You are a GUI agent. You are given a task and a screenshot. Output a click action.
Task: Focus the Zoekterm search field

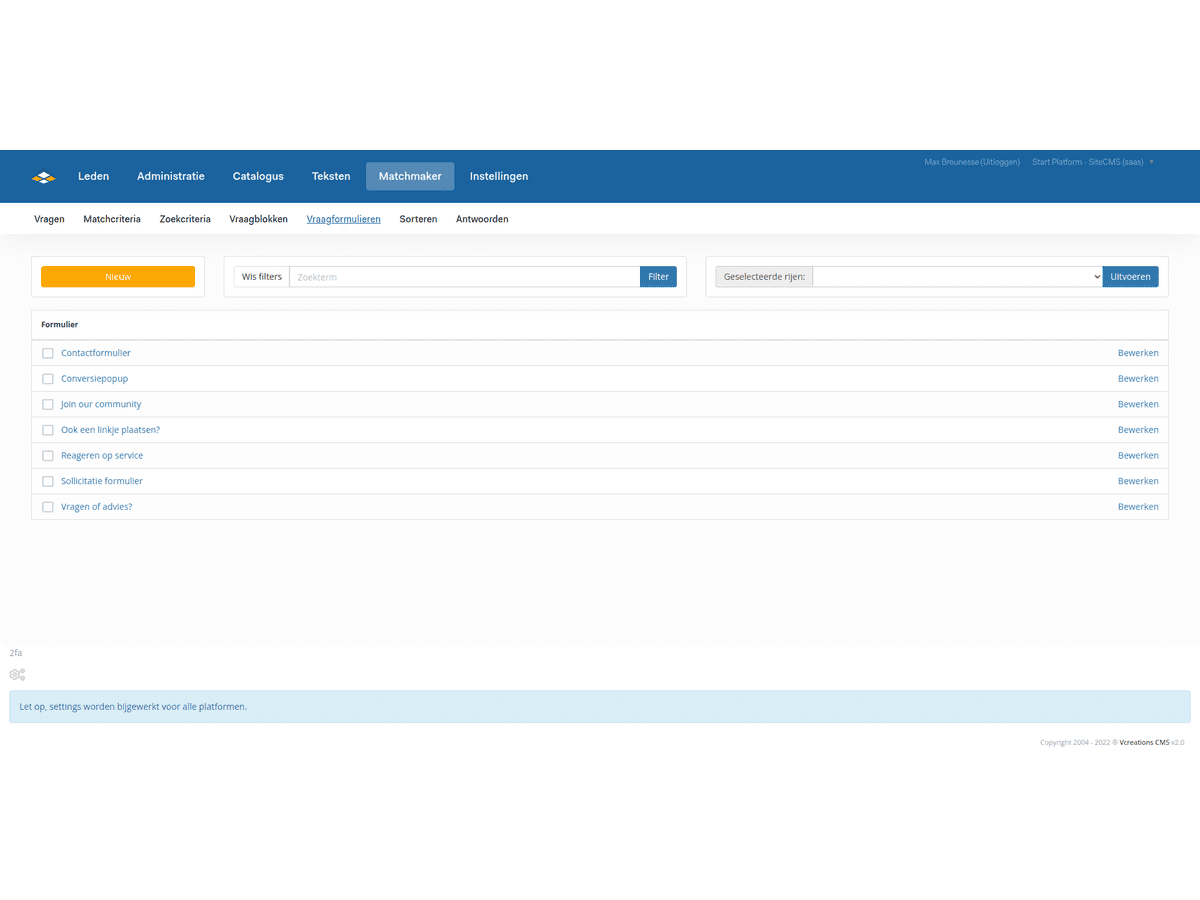click(464, 277)
